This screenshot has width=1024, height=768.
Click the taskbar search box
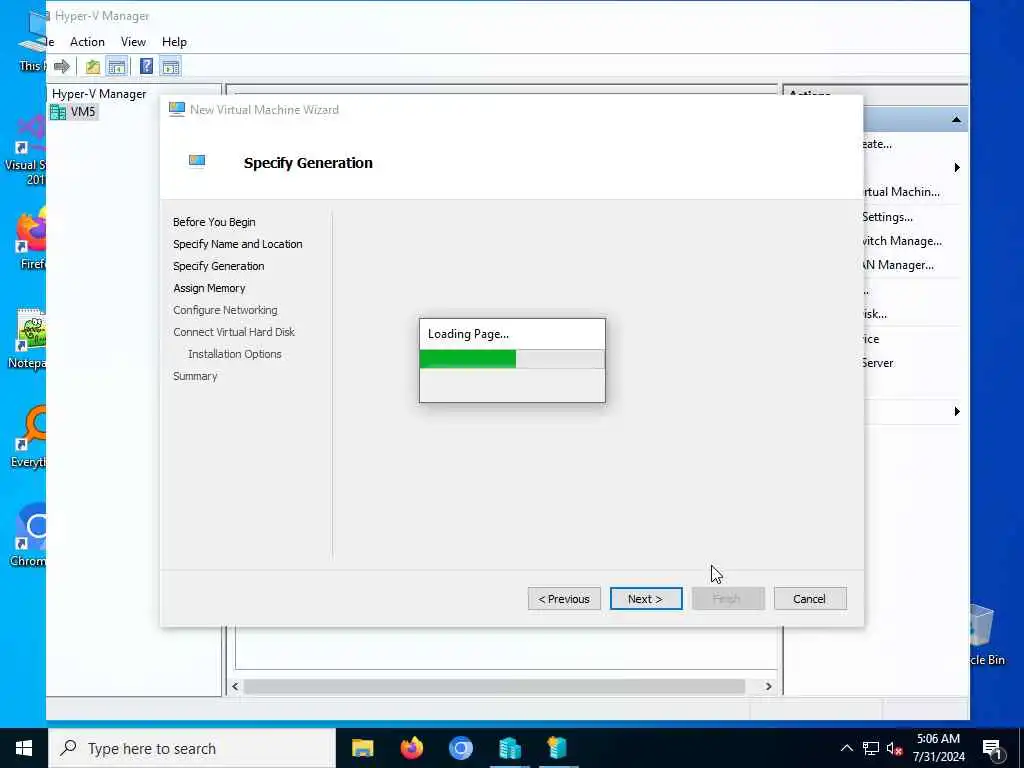(192, 748)
